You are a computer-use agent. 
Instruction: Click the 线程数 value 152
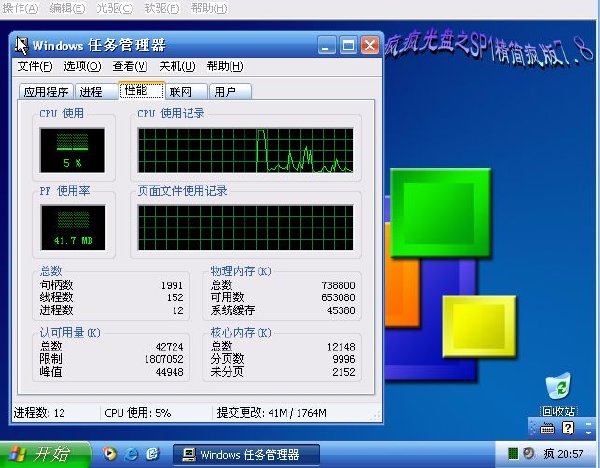(x=175, y=298)
